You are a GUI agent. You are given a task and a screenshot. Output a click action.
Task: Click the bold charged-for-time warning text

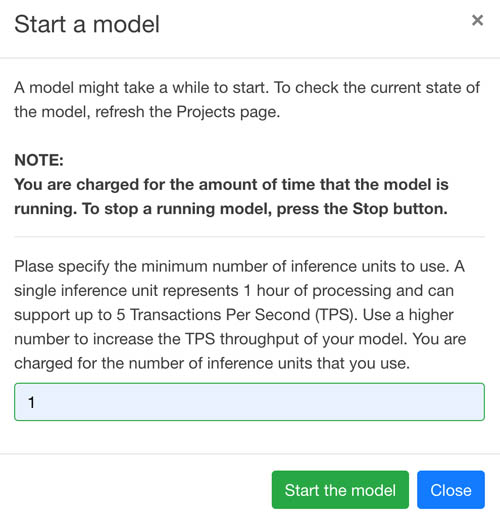pyautogui.click(x=231, y=197)
